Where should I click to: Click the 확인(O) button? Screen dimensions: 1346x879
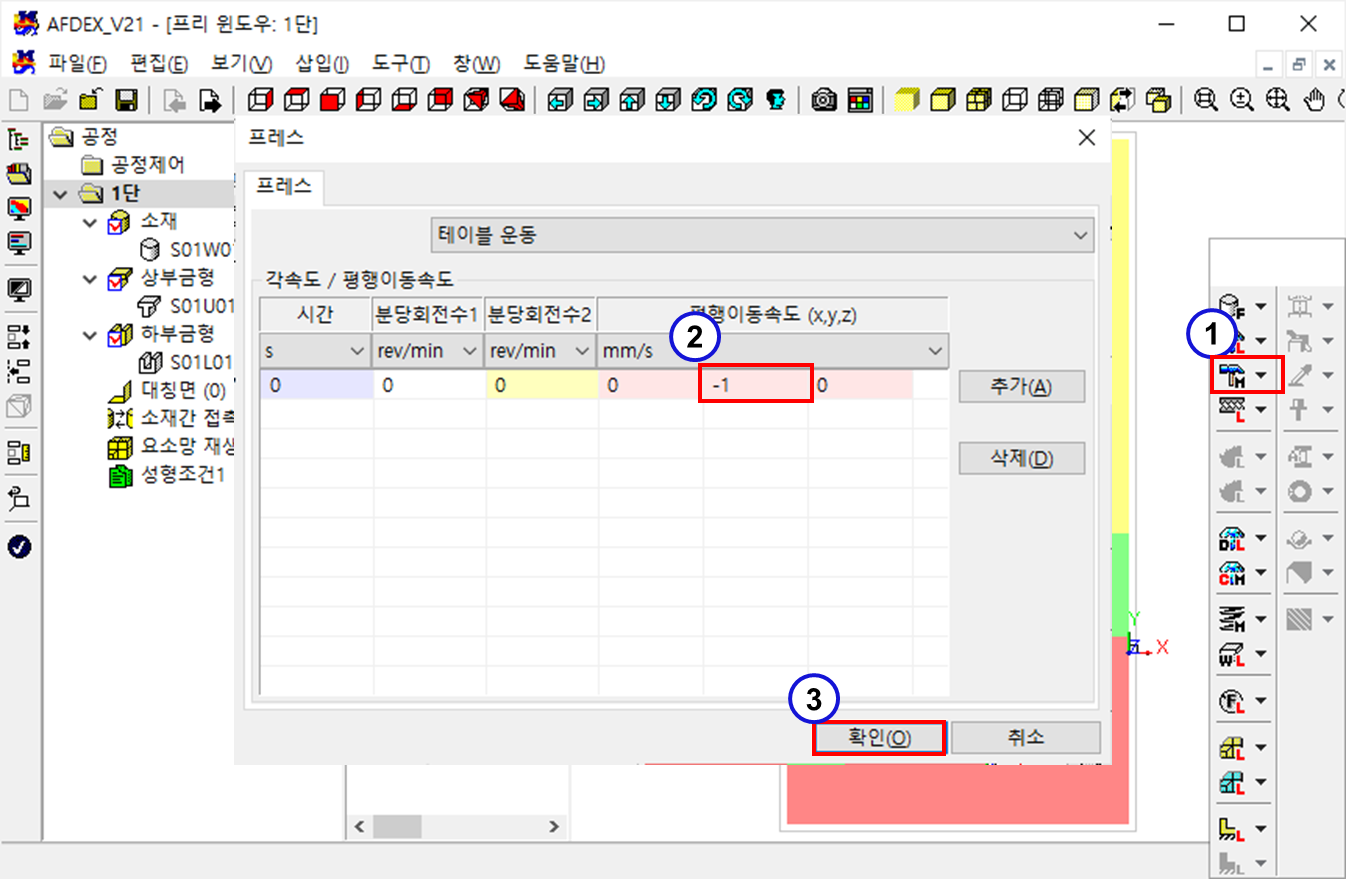coord(879,738)
